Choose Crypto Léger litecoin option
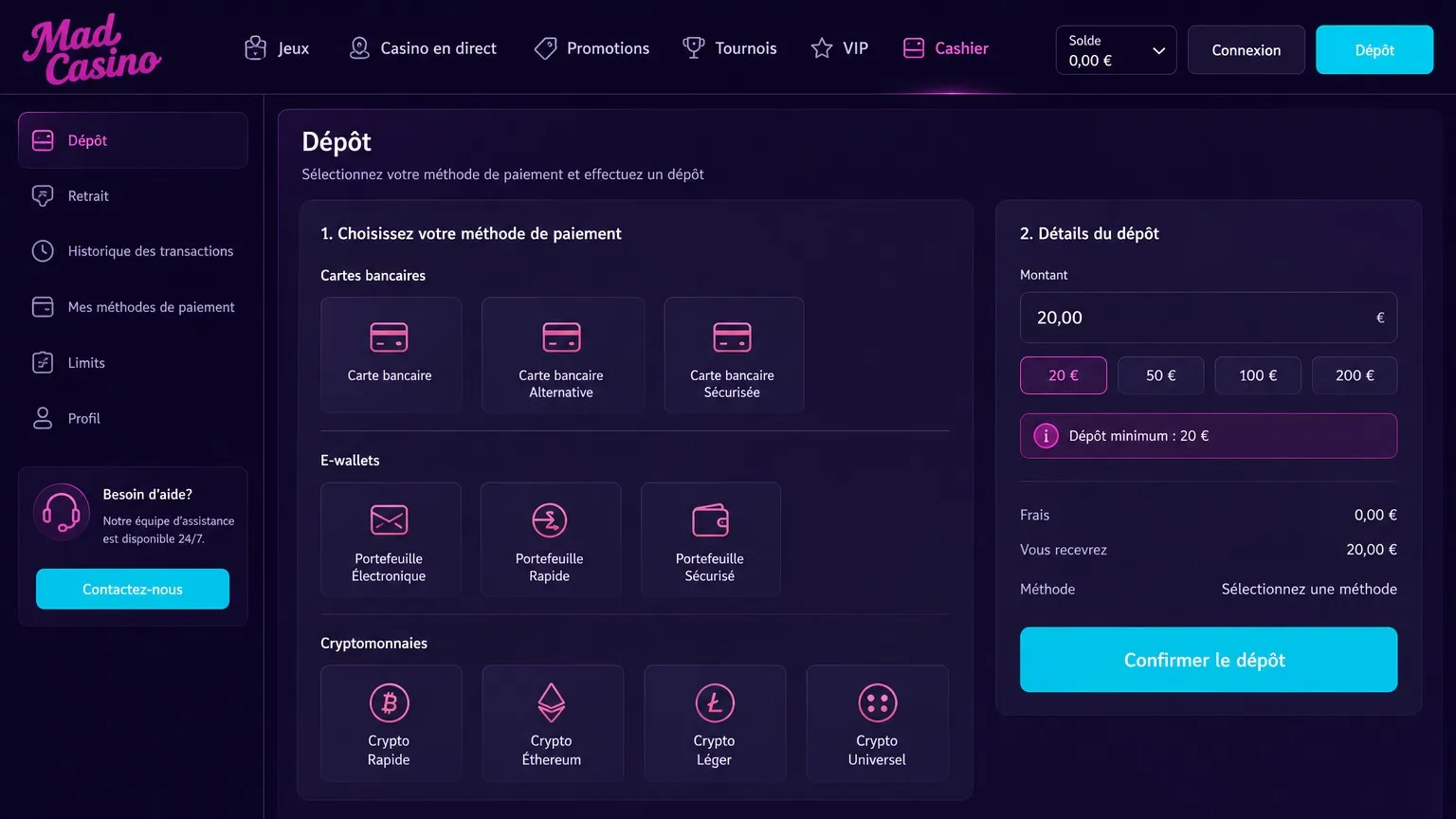 [x=715, y=723]
